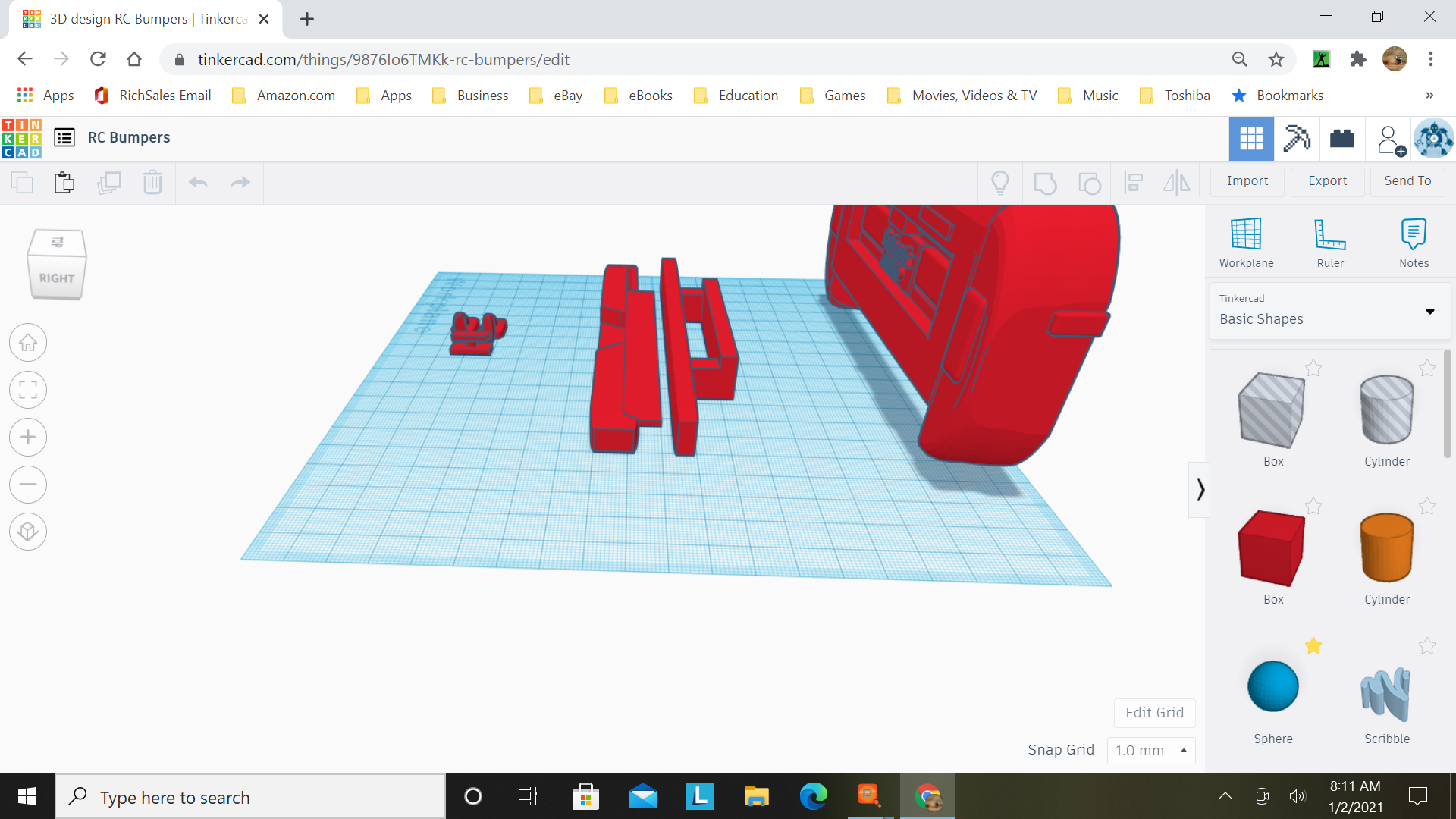The width and height of the screenshot is (1456, 819).
Task: Click the light bulb show-all icon
Action: point(1000,182)
